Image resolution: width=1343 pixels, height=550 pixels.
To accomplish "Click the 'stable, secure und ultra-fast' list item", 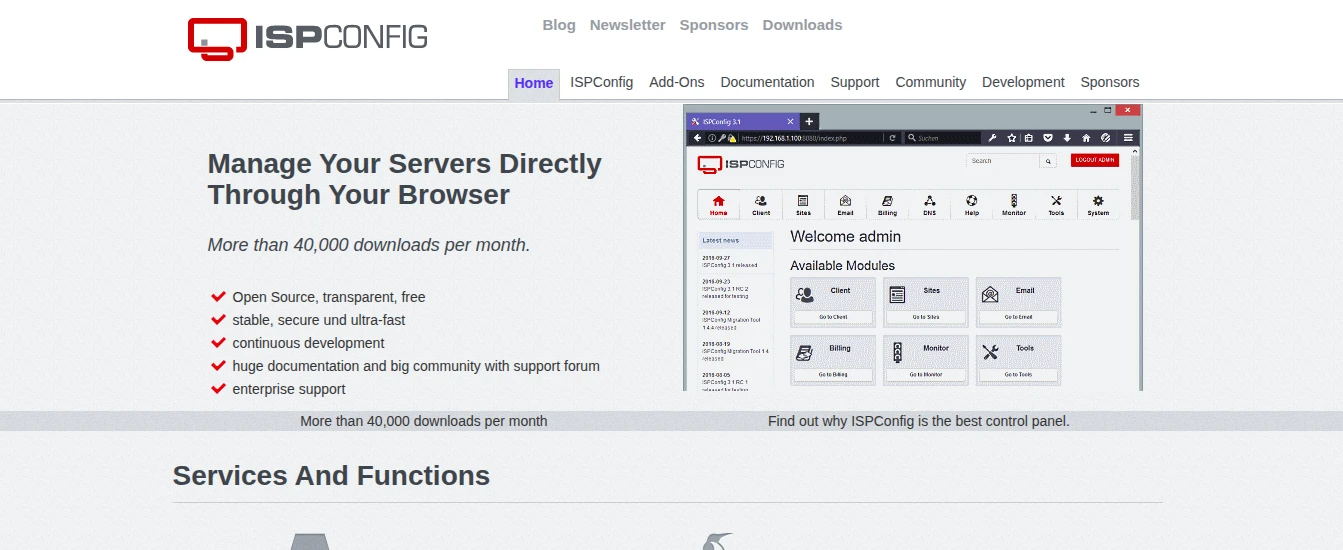I will [x=319, y=320].
